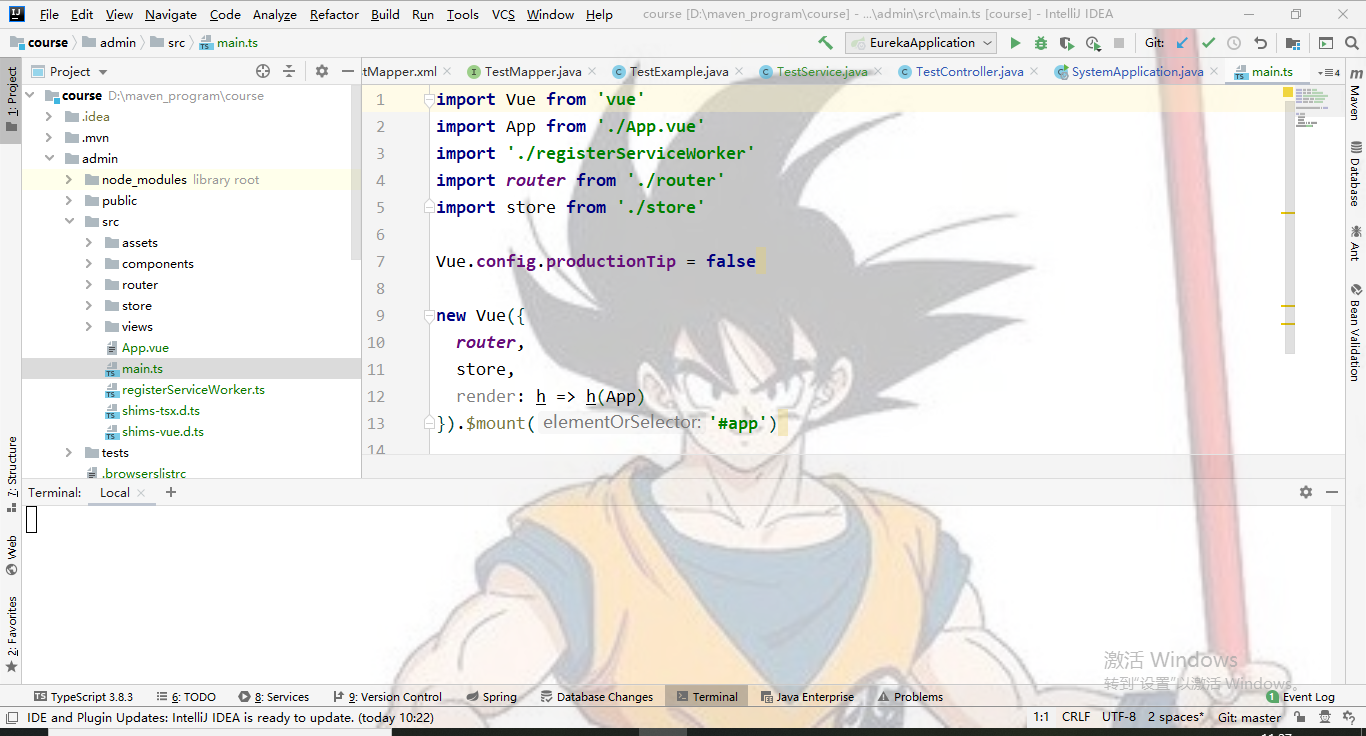This screenshot has height=736, width=1366.
Task: Click the Git Rollback undo arrow
Action: [x=1260, y=43]
